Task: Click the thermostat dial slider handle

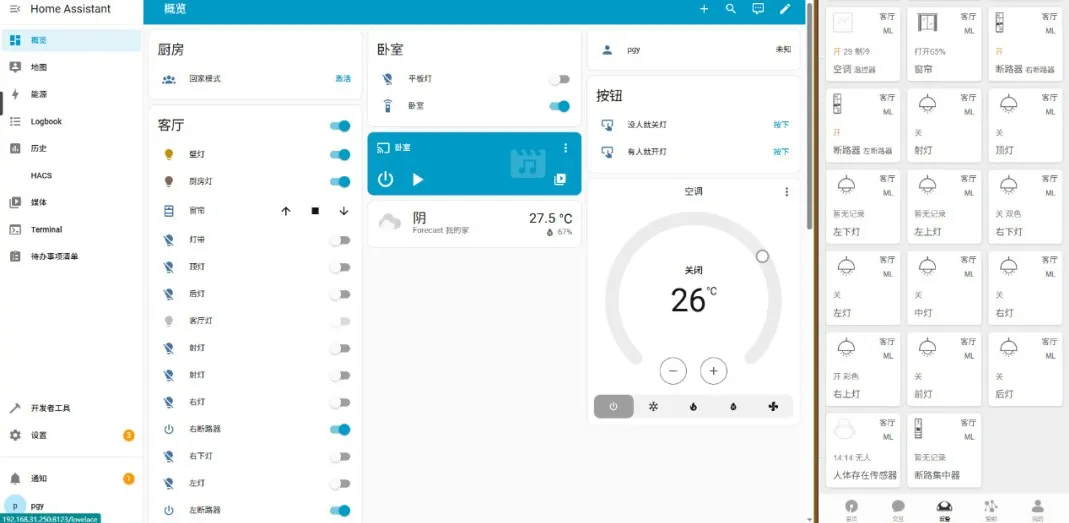Action: click(x=762, y=257)
